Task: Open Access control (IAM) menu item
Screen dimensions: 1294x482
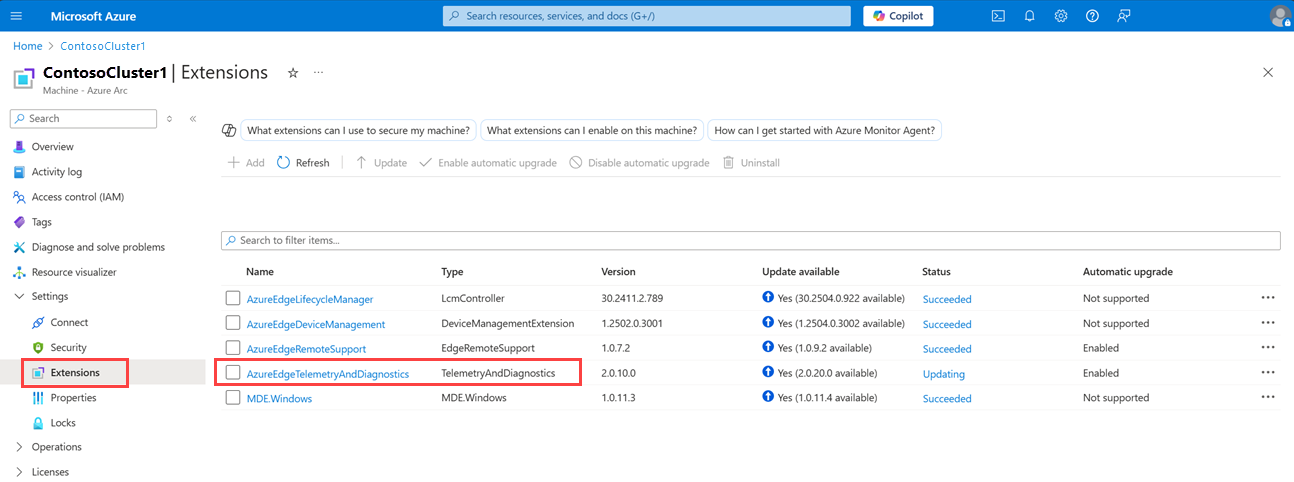Action: pyautogui.click(x=77, y=197)
